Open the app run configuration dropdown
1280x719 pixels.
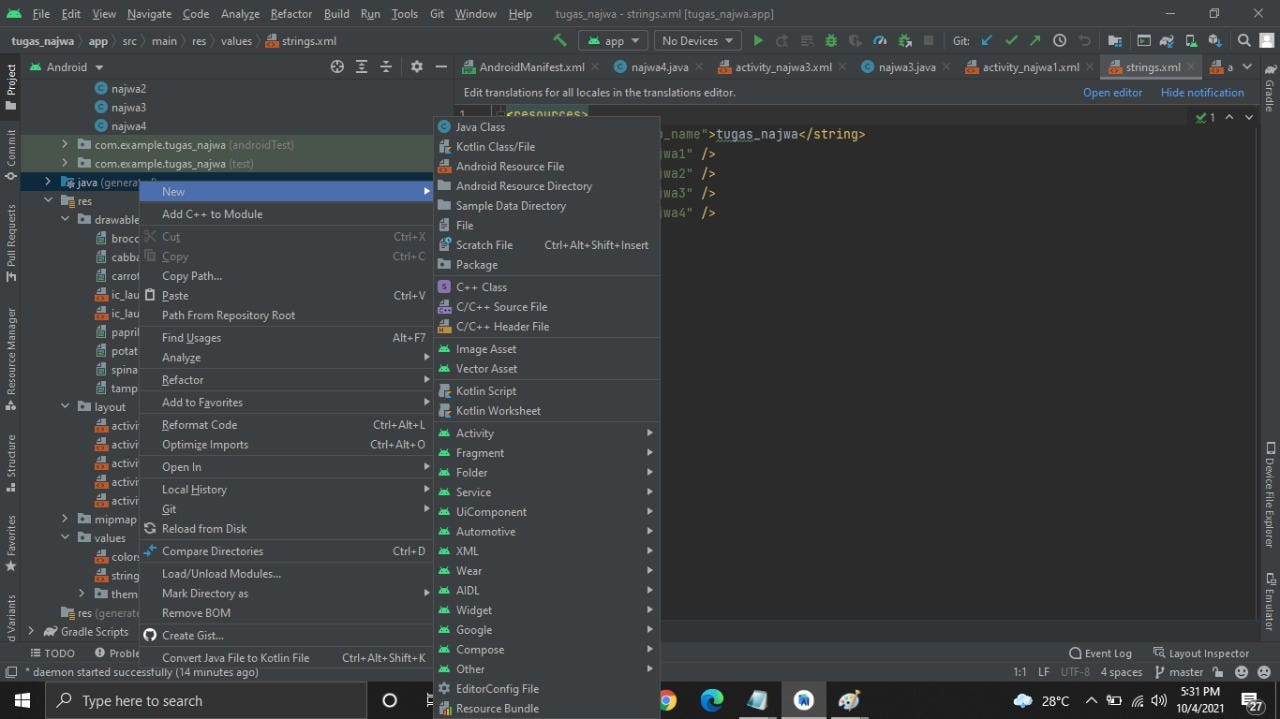[x=612, y=40]
